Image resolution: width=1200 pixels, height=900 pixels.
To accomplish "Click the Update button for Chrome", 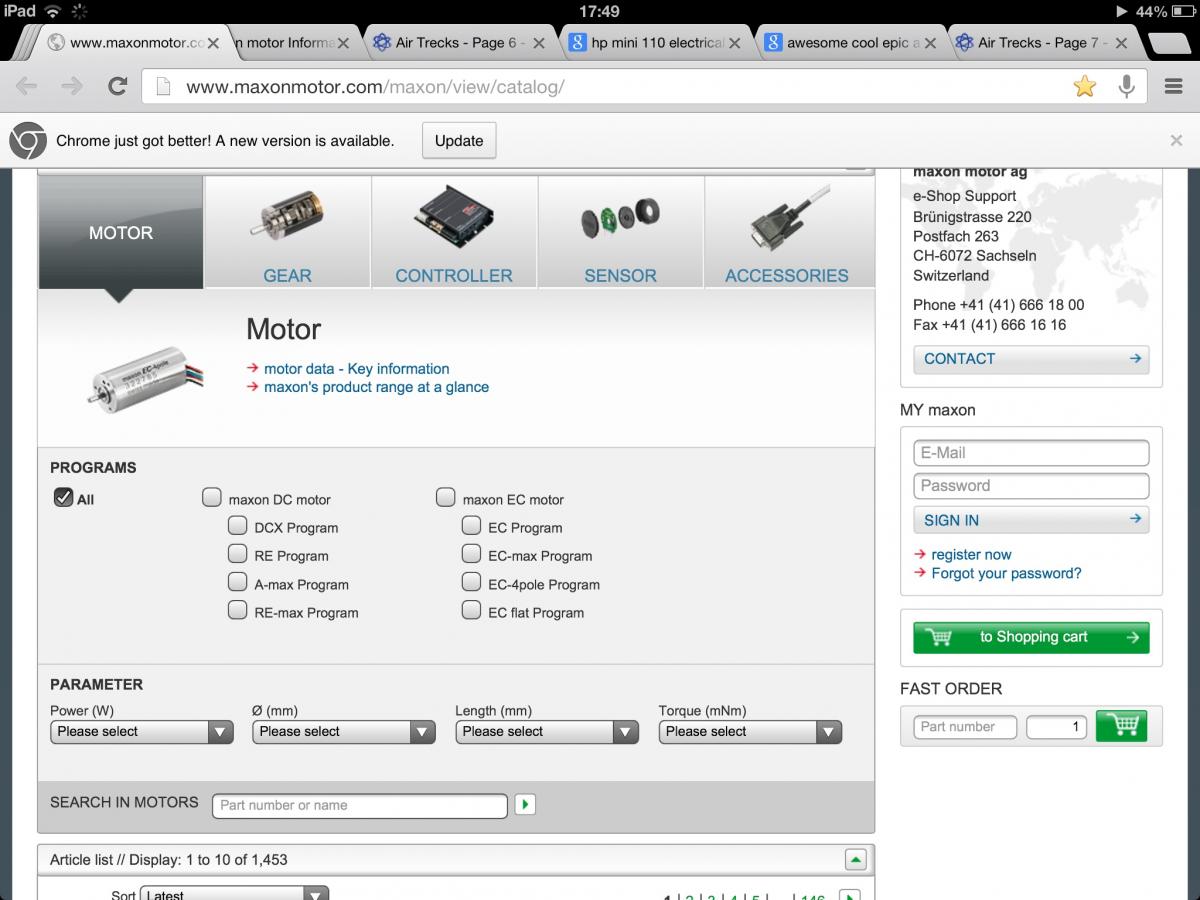I will pyautogui.click(x=459, y=141).
